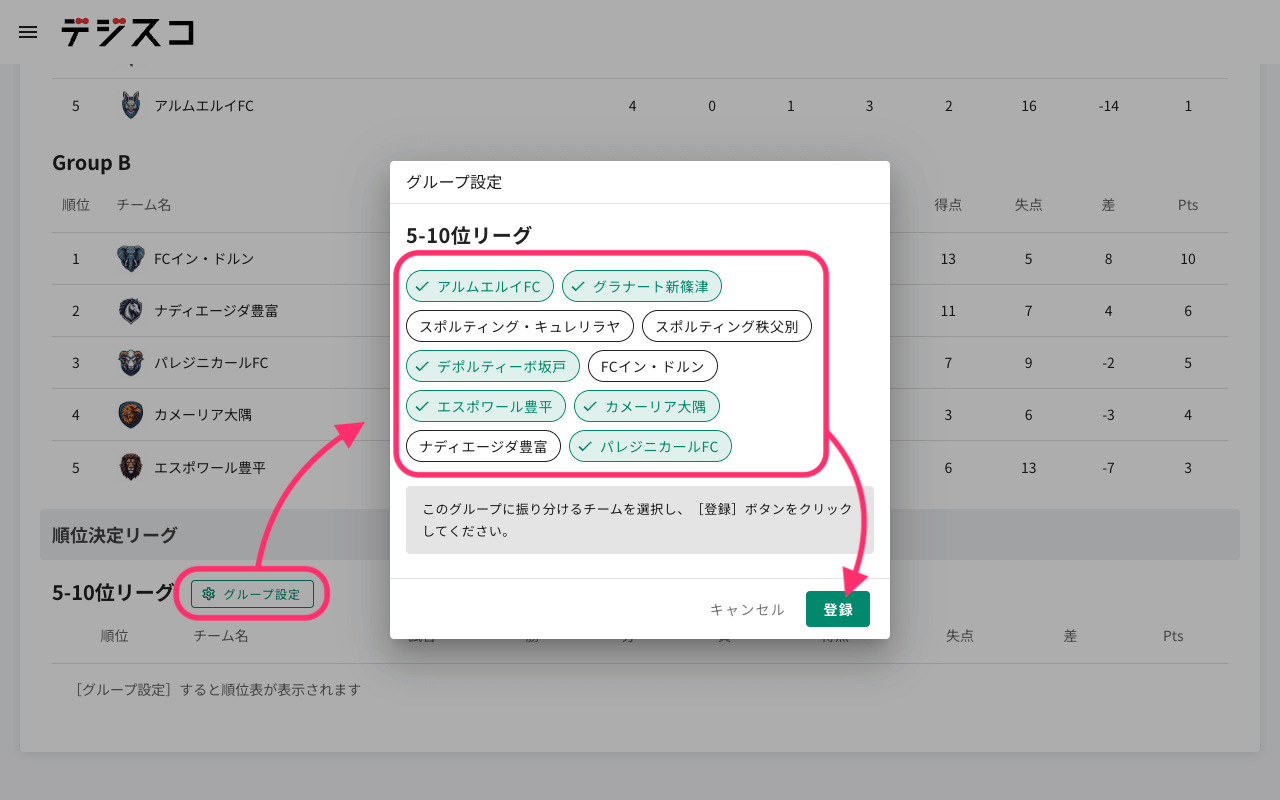Enable the ナディエージダ豊富 chip in dialog
1280x800 pixels.
pyautogui.click(x=483, y=446)
